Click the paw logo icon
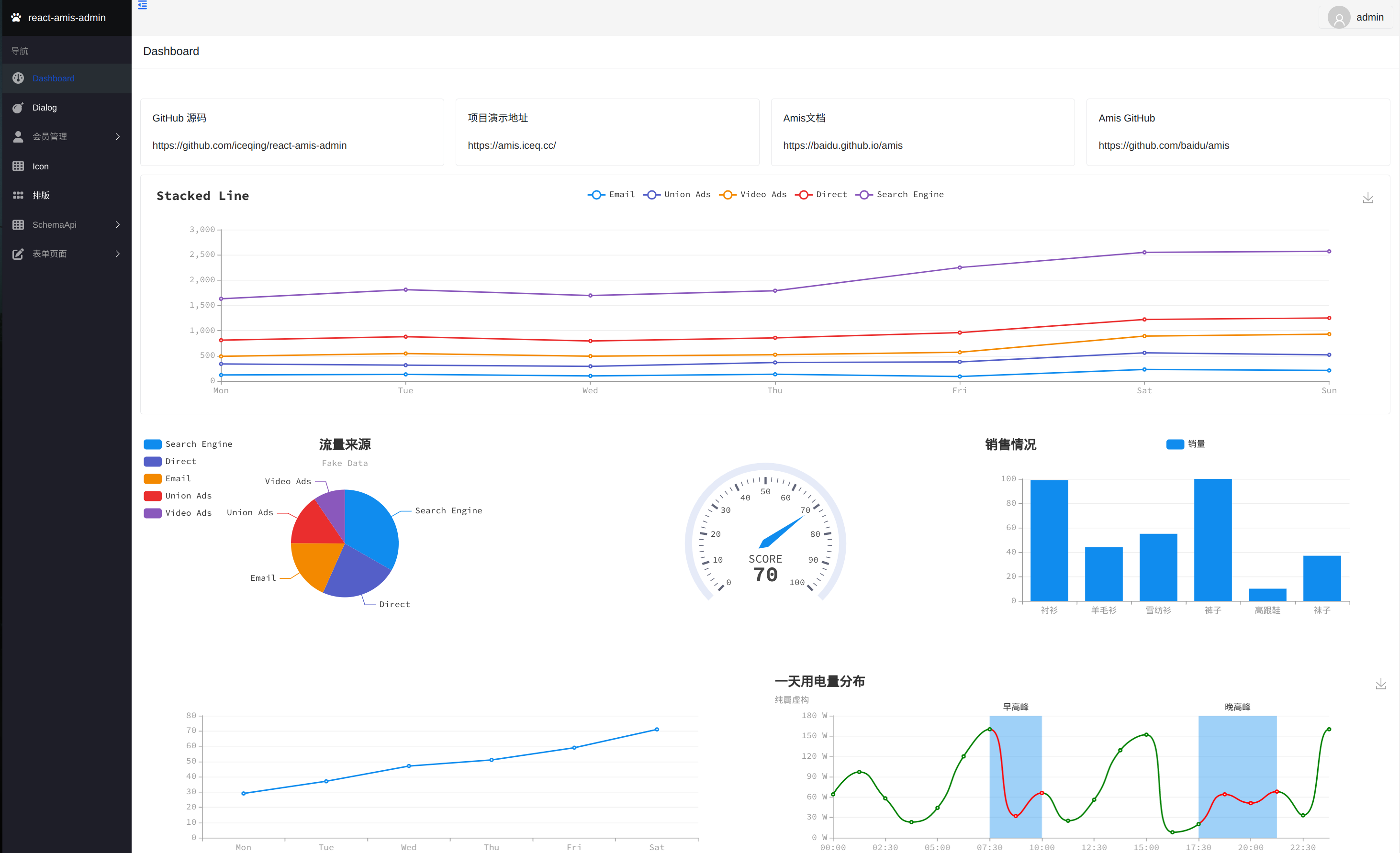Screen dimensions: 1400x853 pyautogui.click(x=16, y=18)
